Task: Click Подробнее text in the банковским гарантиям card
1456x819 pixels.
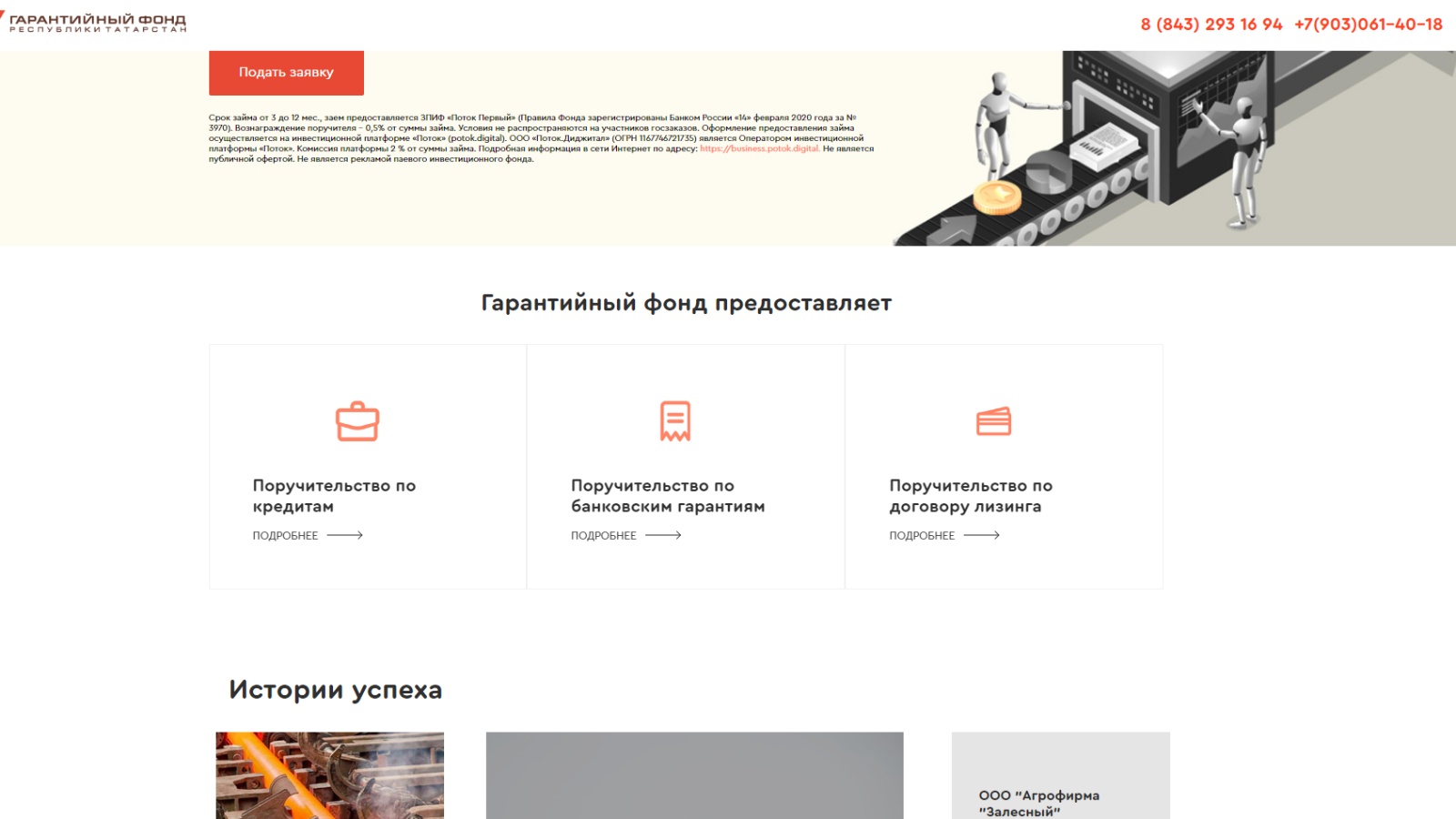Action: [603, 536]
